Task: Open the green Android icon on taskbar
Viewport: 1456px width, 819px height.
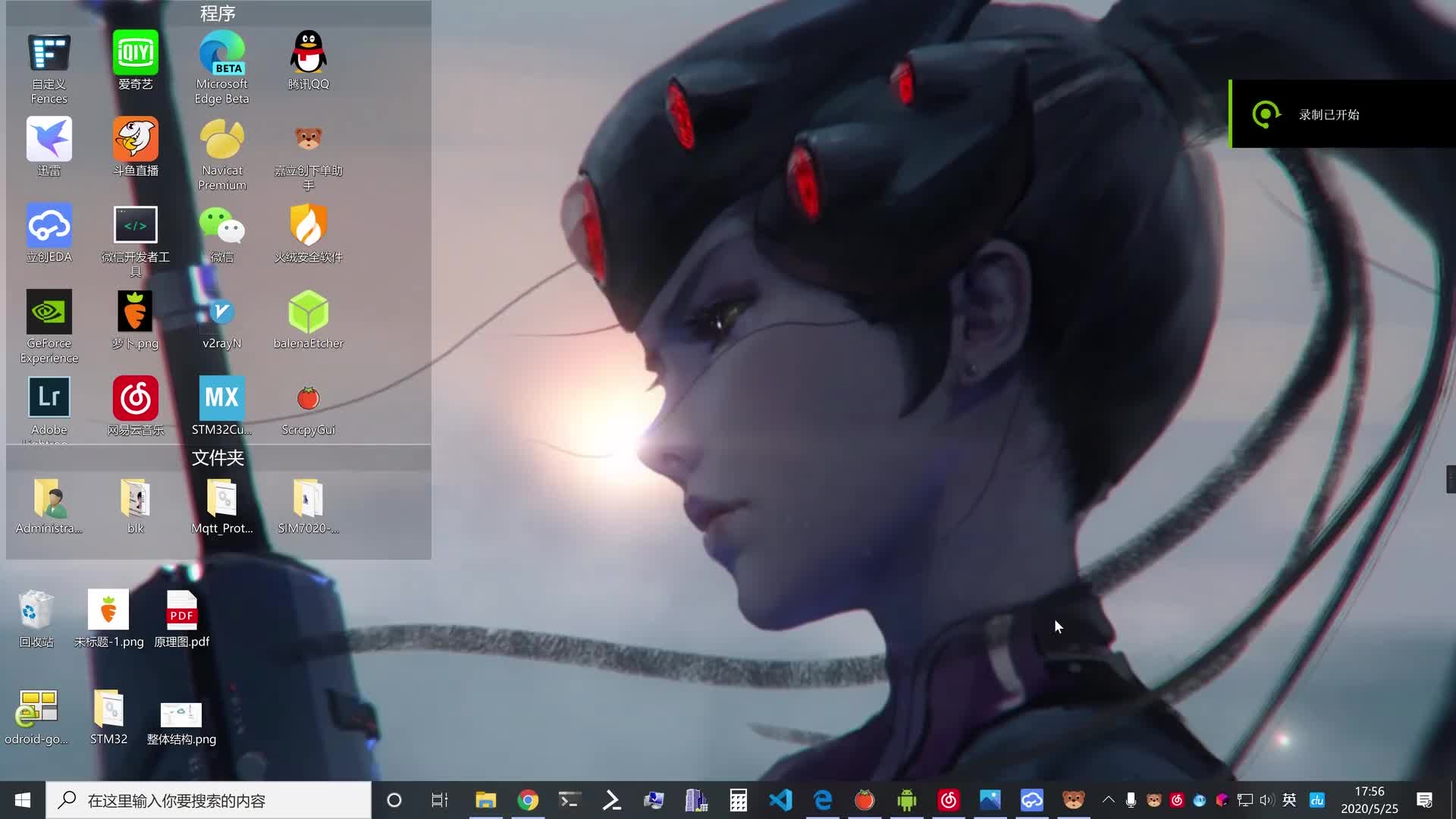Action: click(906, 800)
